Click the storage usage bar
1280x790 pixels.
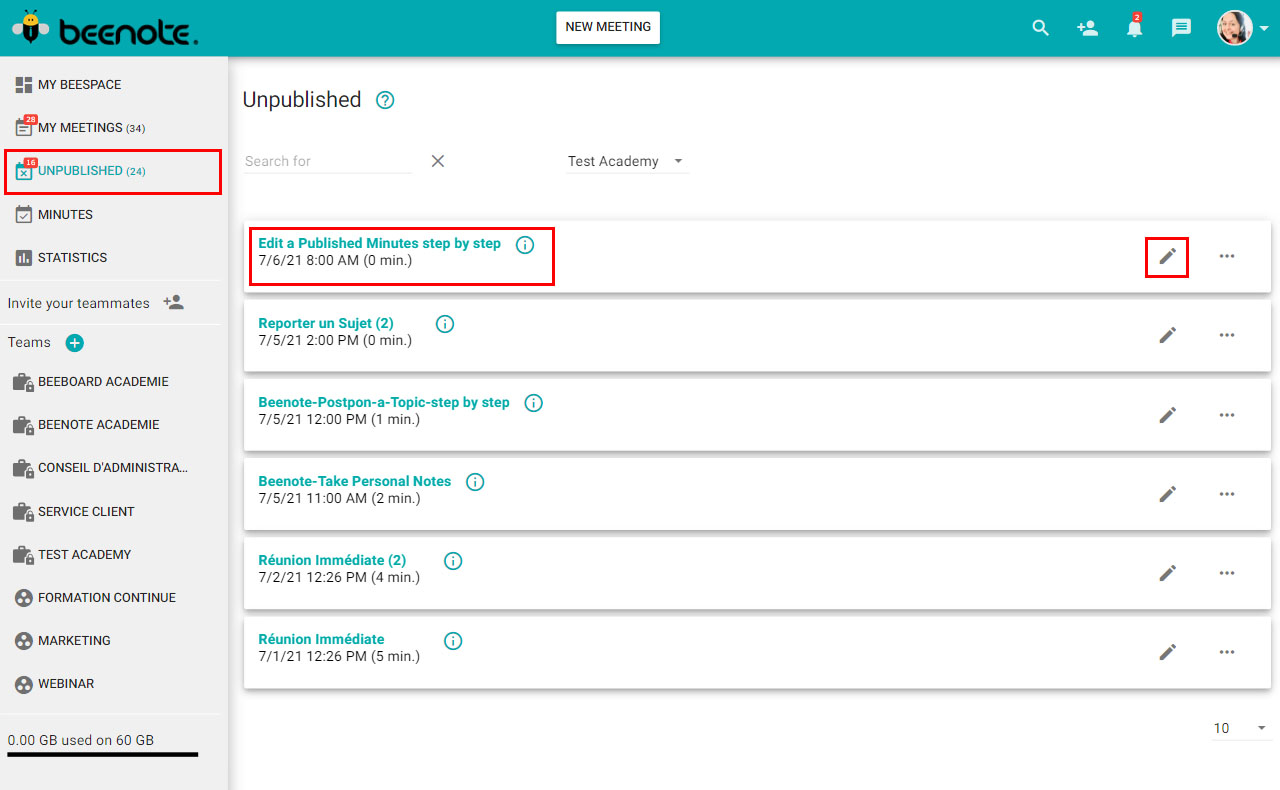[x=103, y=754]
